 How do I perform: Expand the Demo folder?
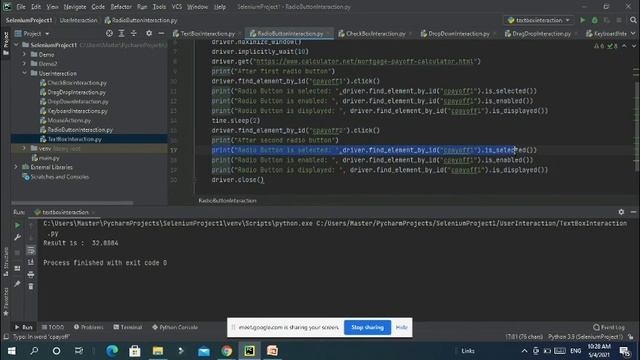24,54
